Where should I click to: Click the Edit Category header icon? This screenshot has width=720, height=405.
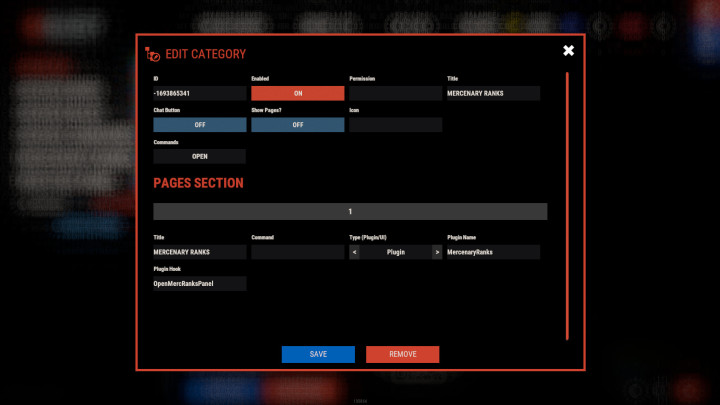(152, 54)
